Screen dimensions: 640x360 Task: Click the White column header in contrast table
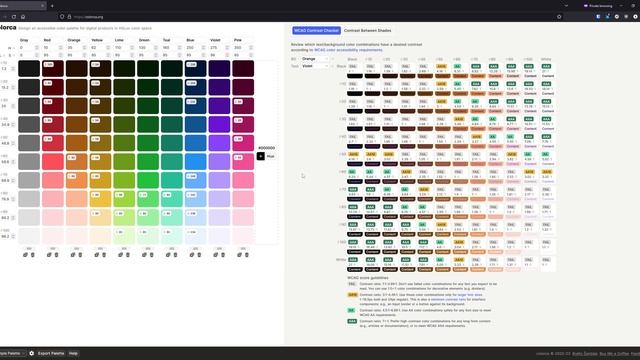pyautogui.click(x=546, y=59)
